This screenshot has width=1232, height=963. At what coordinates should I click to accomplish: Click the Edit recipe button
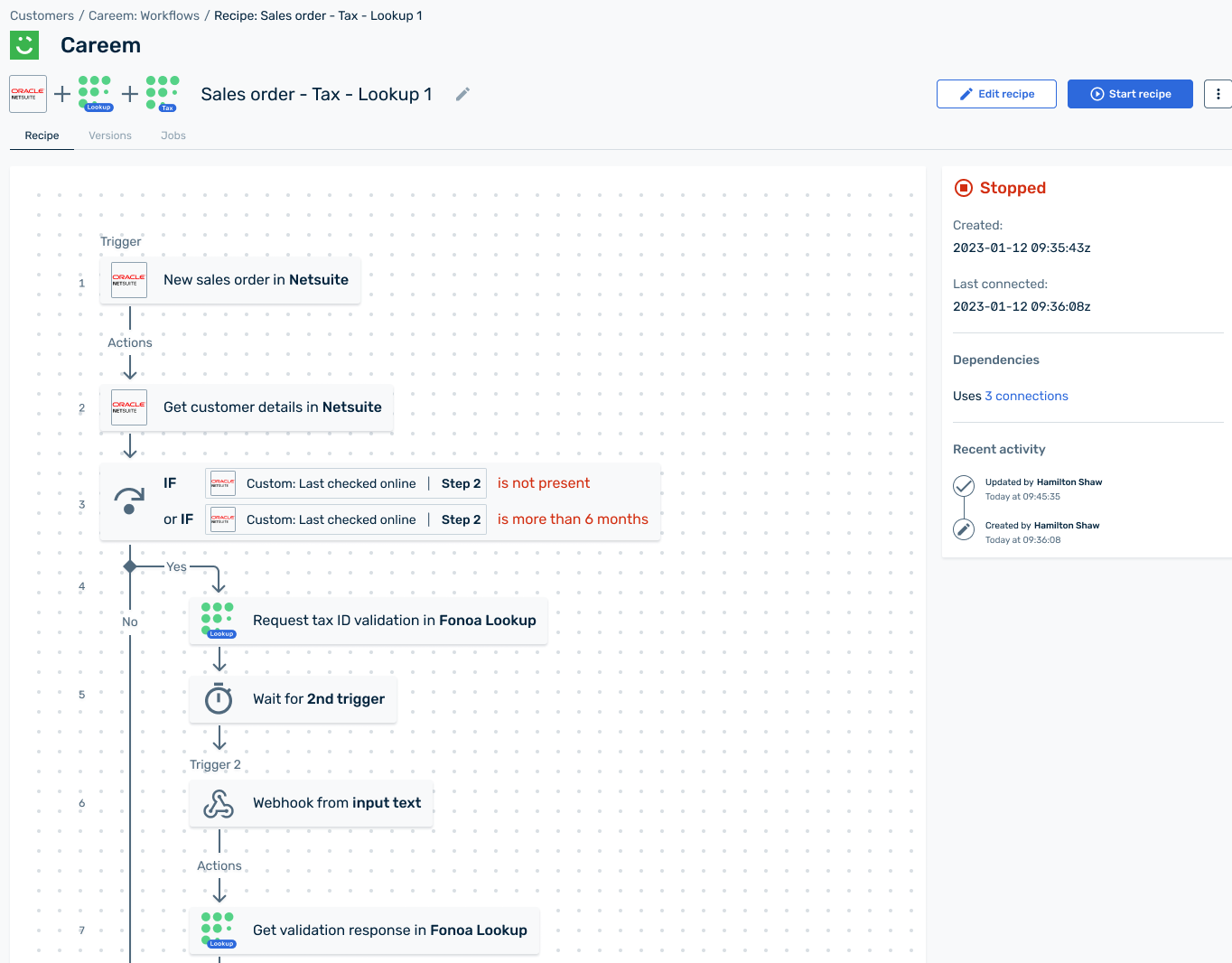pyautogui.click(x=996, y=94)
